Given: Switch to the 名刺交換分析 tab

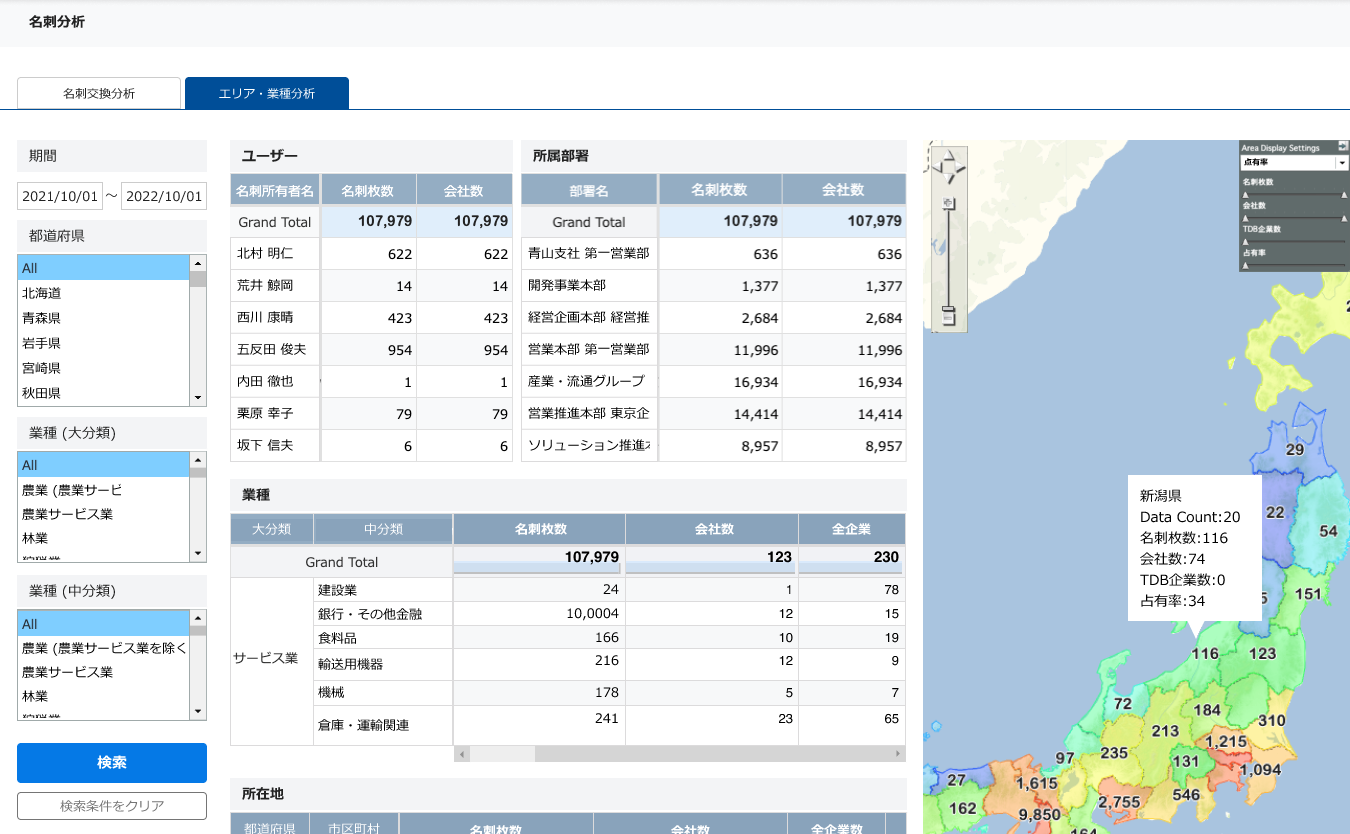Looking at the screenshot, I should (x=99, y=93).
